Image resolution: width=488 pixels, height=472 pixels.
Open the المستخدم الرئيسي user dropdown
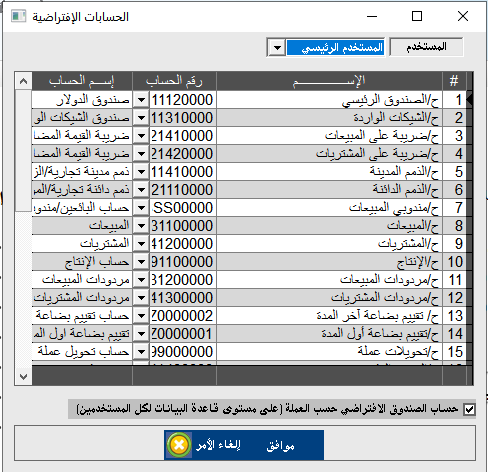(277, 48)
